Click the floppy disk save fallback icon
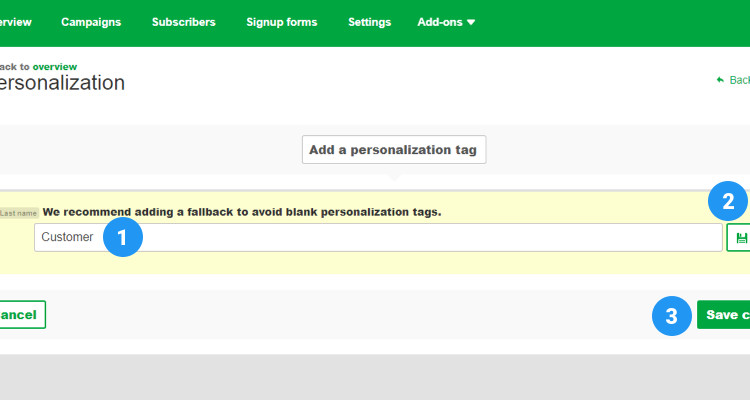The height and width of the screenshot is (400, 750). 740,238
